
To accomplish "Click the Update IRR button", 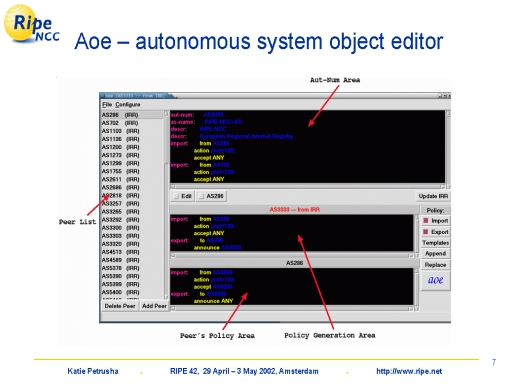I will click(x=433, y=196).
